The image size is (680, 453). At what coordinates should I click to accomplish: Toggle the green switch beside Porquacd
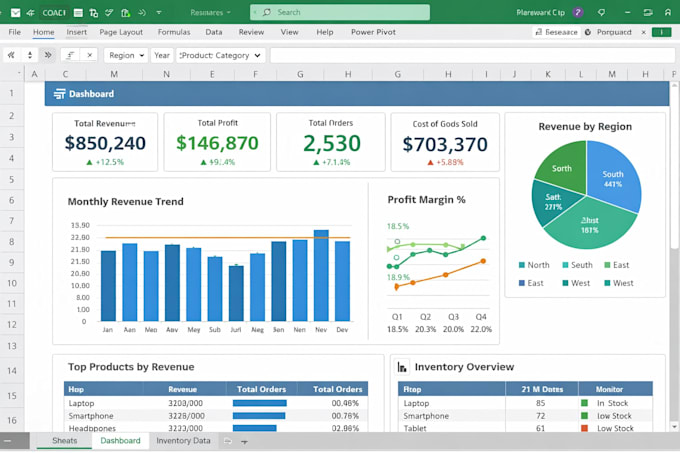pos(661,32)
